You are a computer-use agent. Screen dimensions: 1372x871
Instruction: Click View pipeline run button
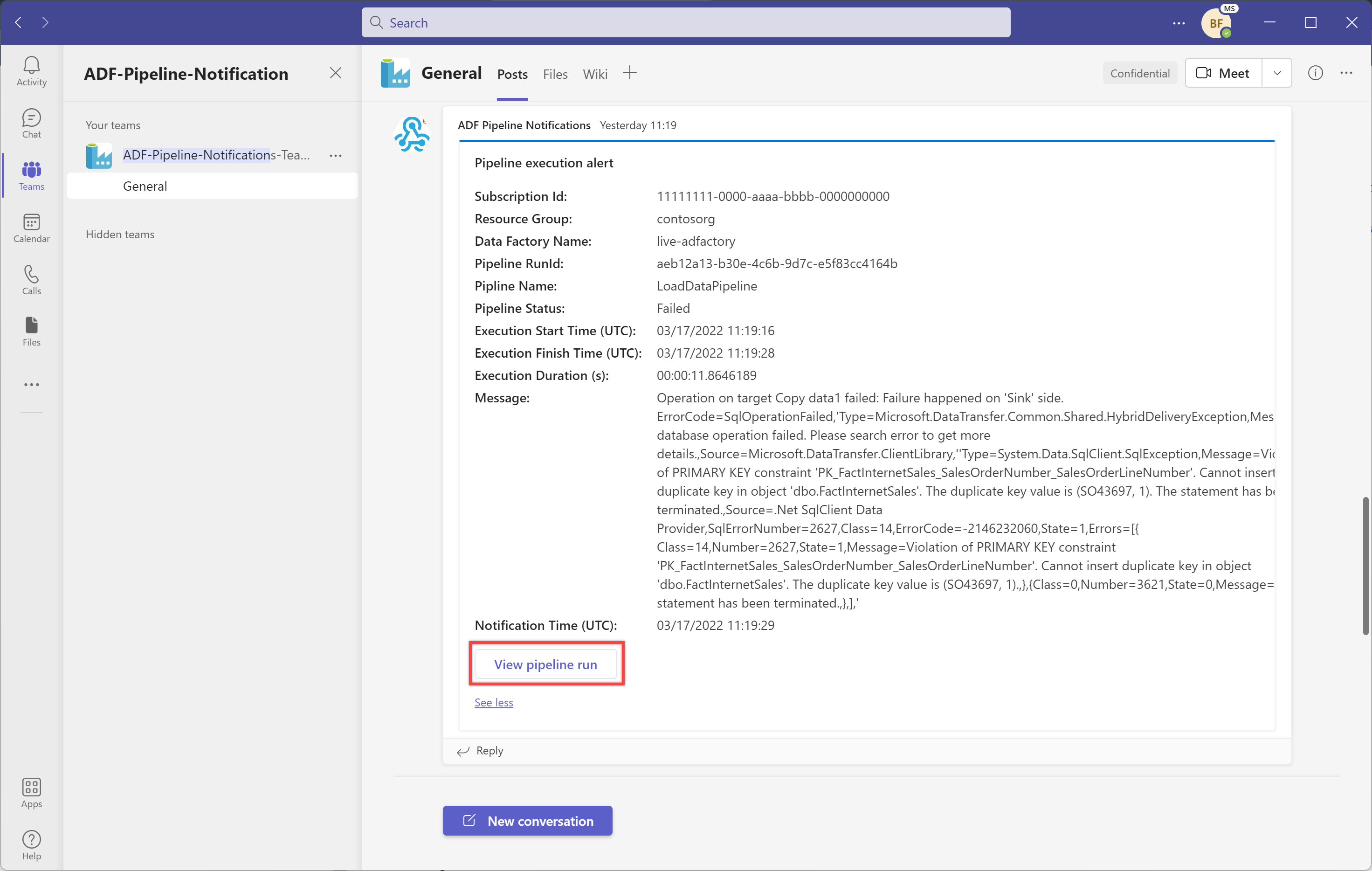pos(546,663)
